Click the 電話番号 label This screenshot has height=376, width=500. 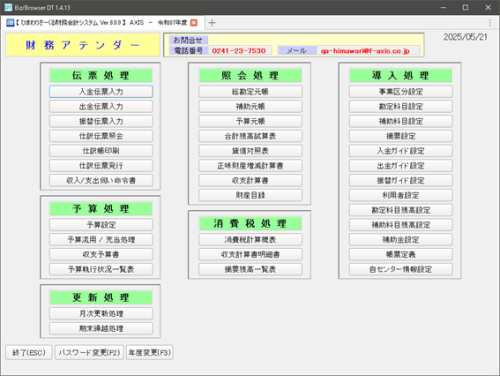click(x=189, y=51)
